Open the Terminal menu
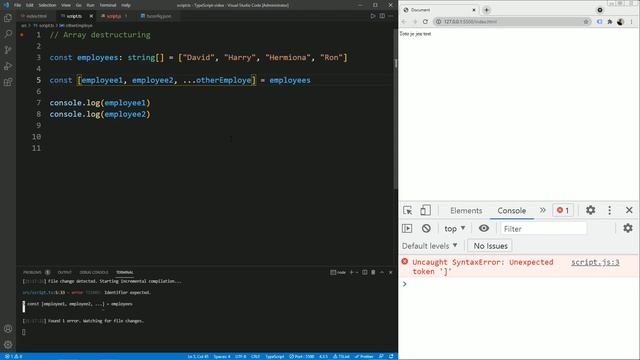This screenshot has height=360, width=640. [x=108, y=5]
